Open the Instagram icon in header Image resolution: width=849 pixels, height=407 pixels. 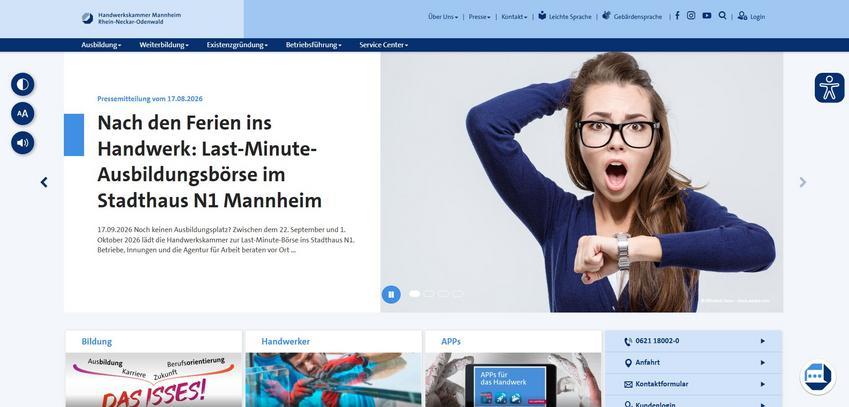click(x=691, y=15)
